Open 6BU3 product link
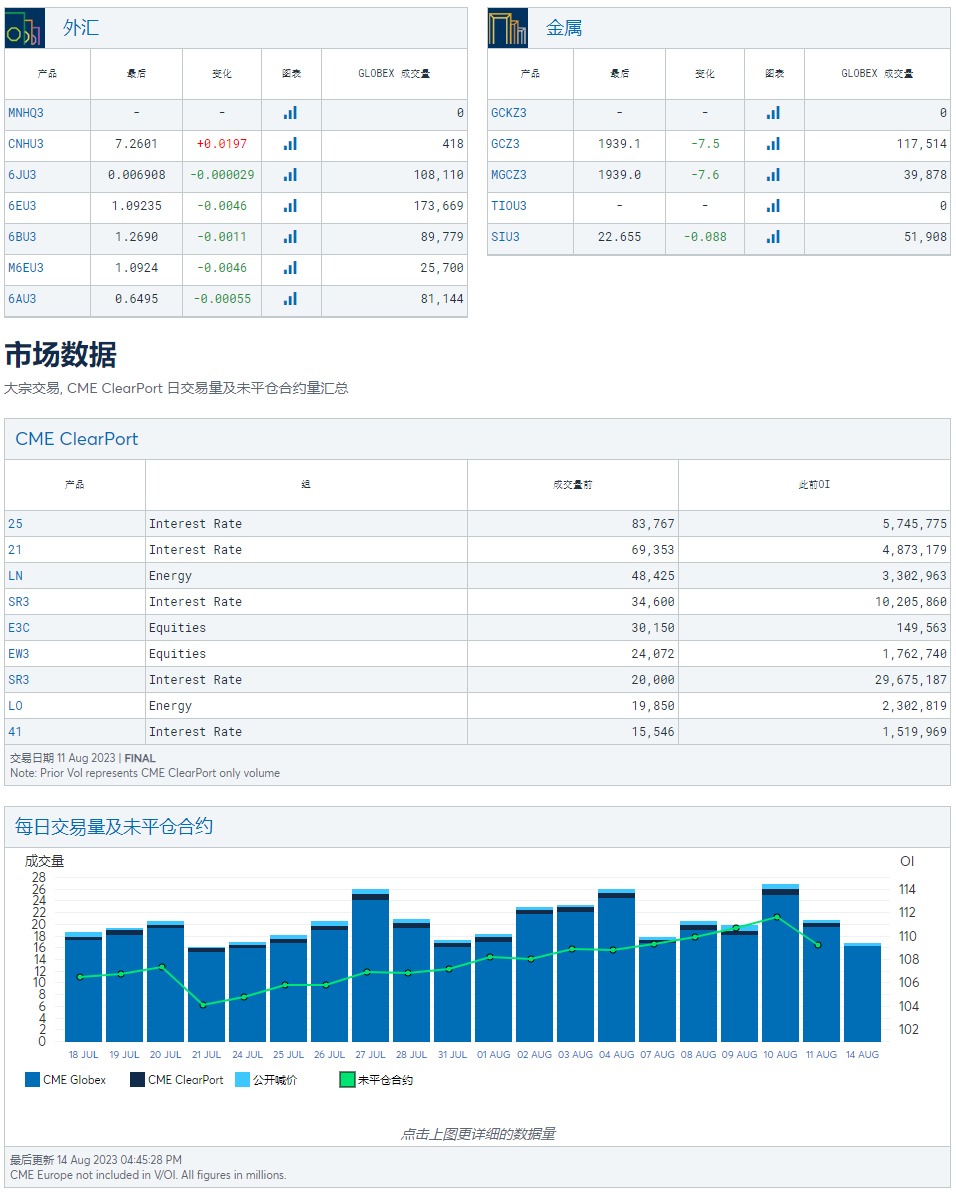Image resolution: width=956 pixels, height=1192 pixels. pyautogui.click(x=22, y=236)
